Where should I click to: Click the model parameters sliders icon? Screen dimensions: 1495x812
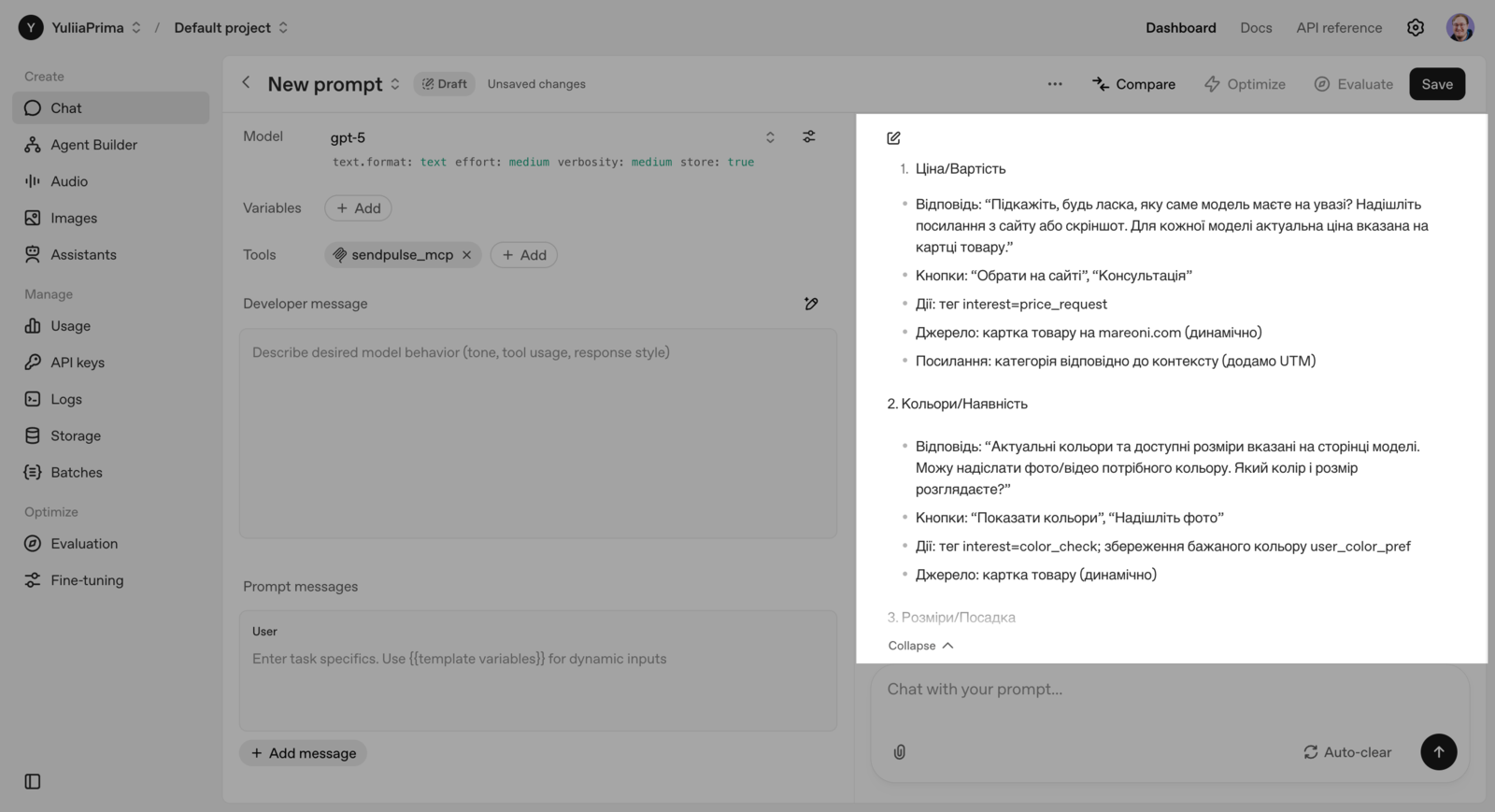(809, 137)
